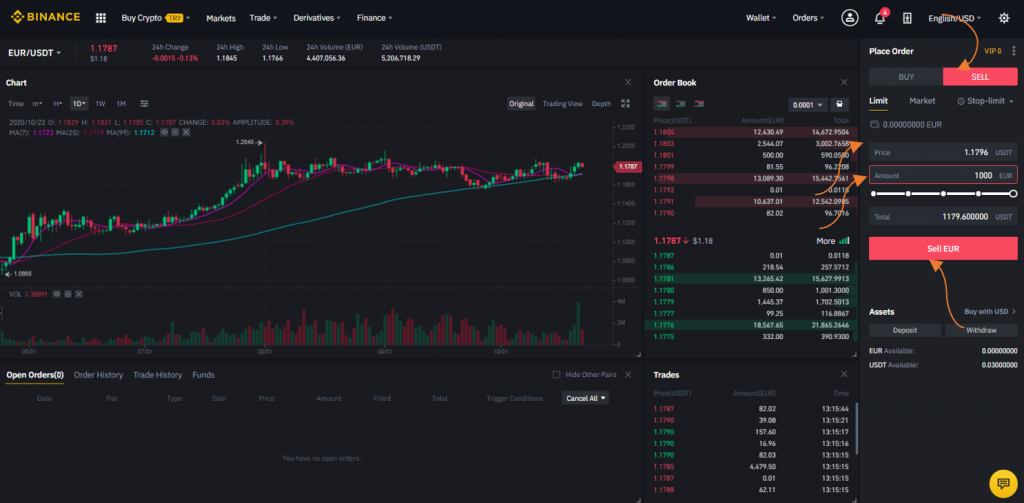Open VOL indicator settings icon

(x=68, y=294)
